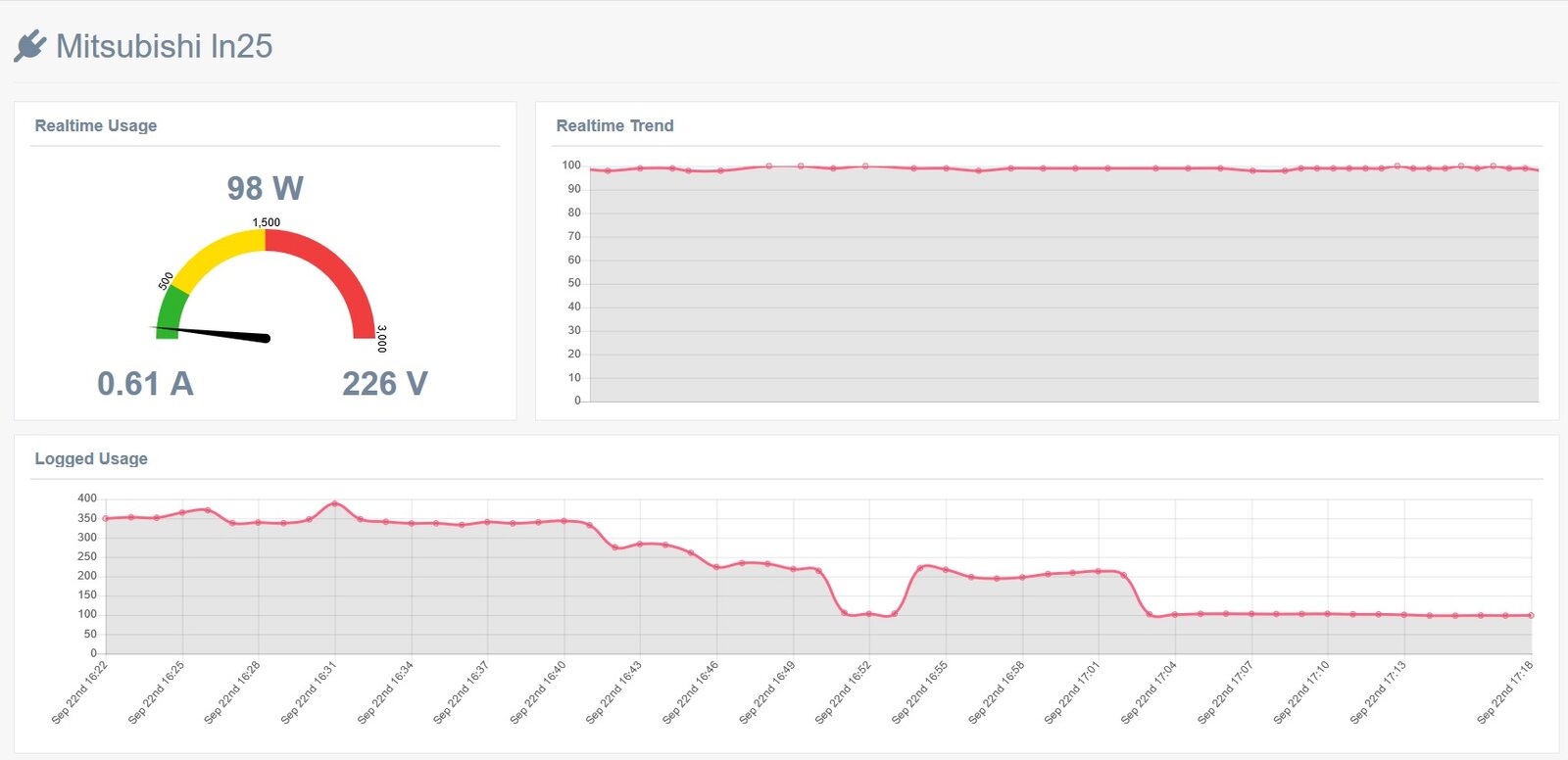
Task: Click the 40 label on Realtime Trend axis
Action: pyautogui.click(x=574, y=307)
